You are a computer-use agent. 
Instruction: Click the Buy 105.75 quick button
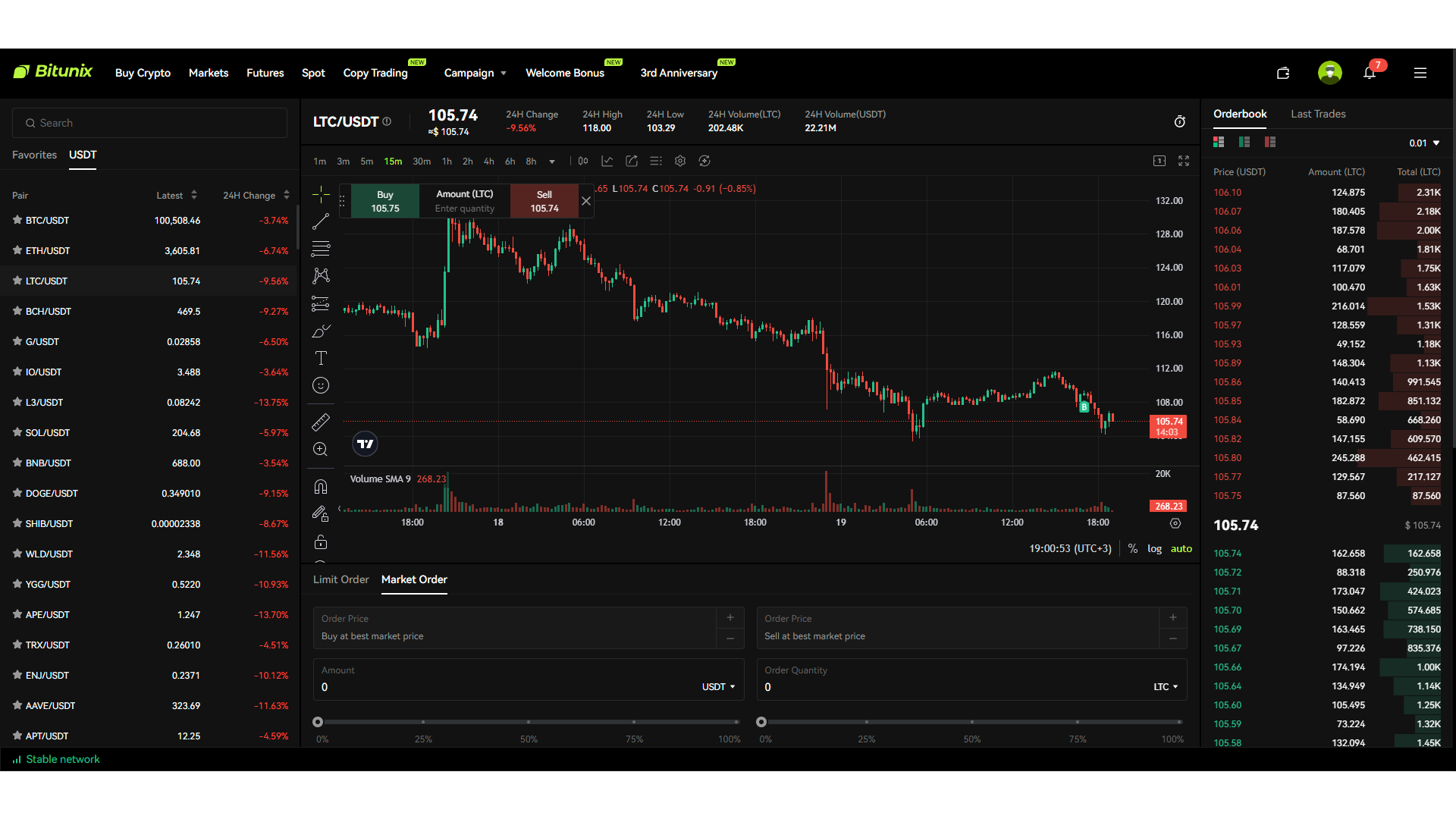click(385, 201)
